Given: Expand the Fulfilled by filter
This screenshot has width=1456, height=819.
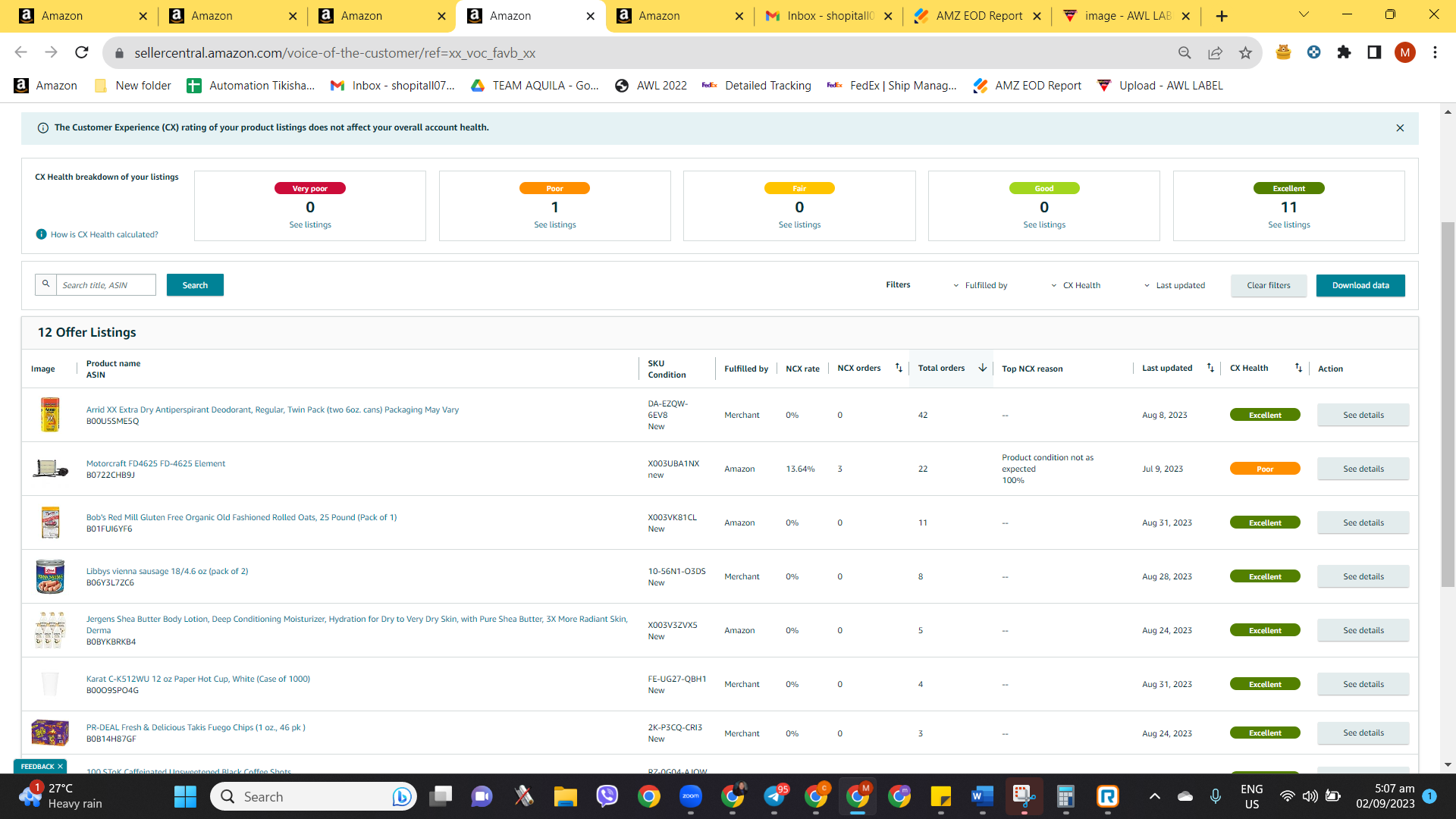Looking at the screenshot, I should click(x=980, y=285).
